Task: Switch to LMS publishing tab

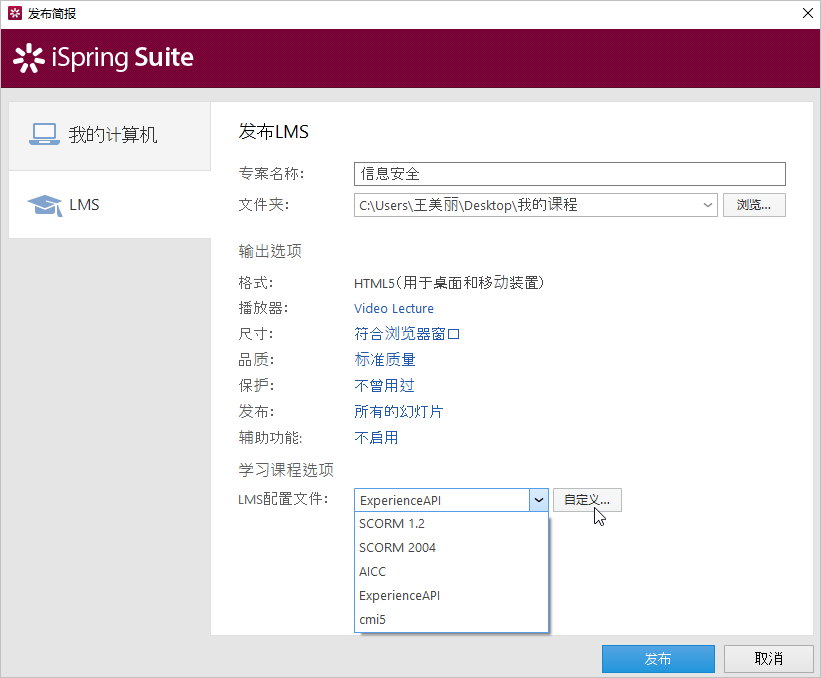Action: point(109,205)
